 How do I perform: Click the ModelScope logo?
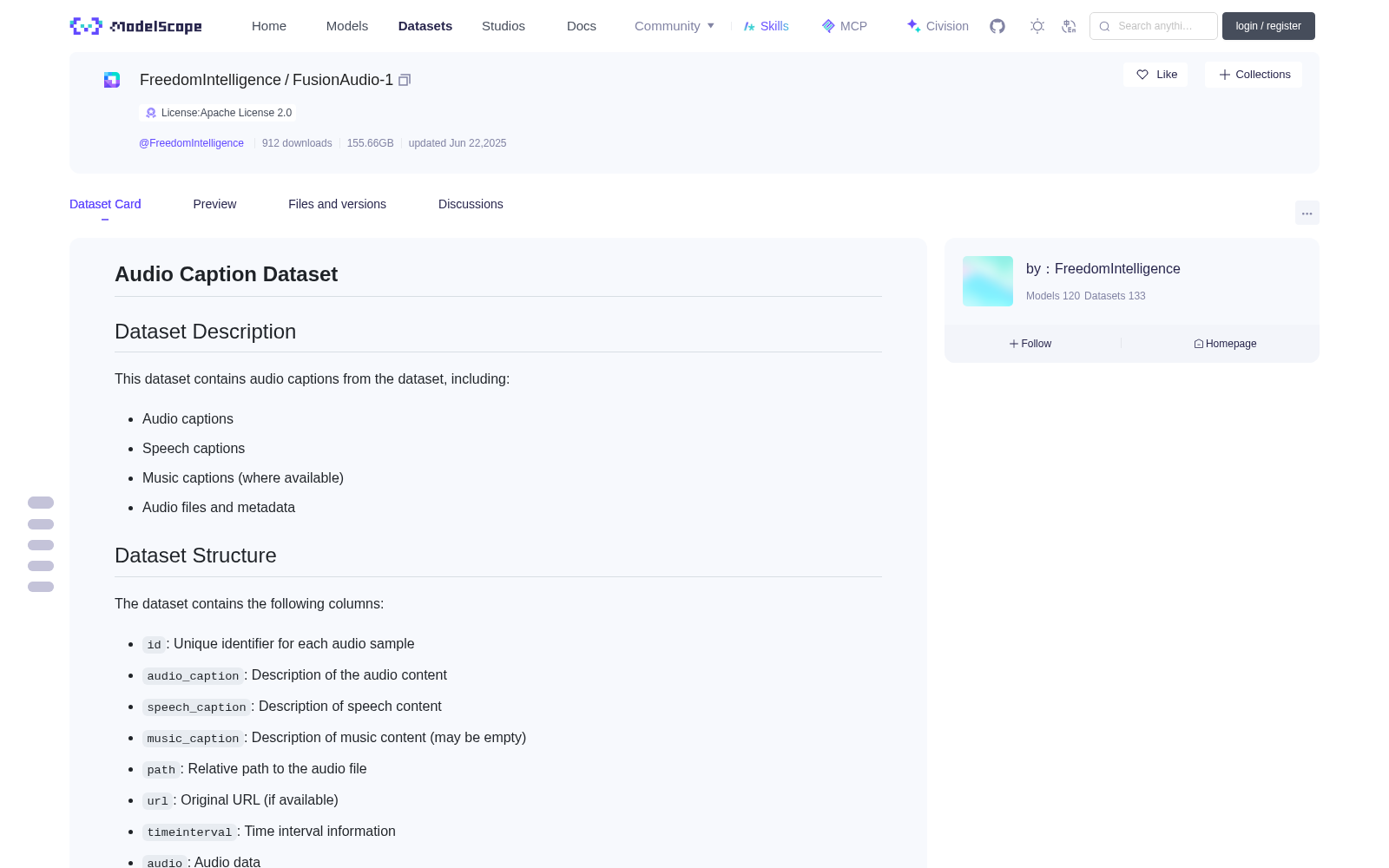pos(135,26)
